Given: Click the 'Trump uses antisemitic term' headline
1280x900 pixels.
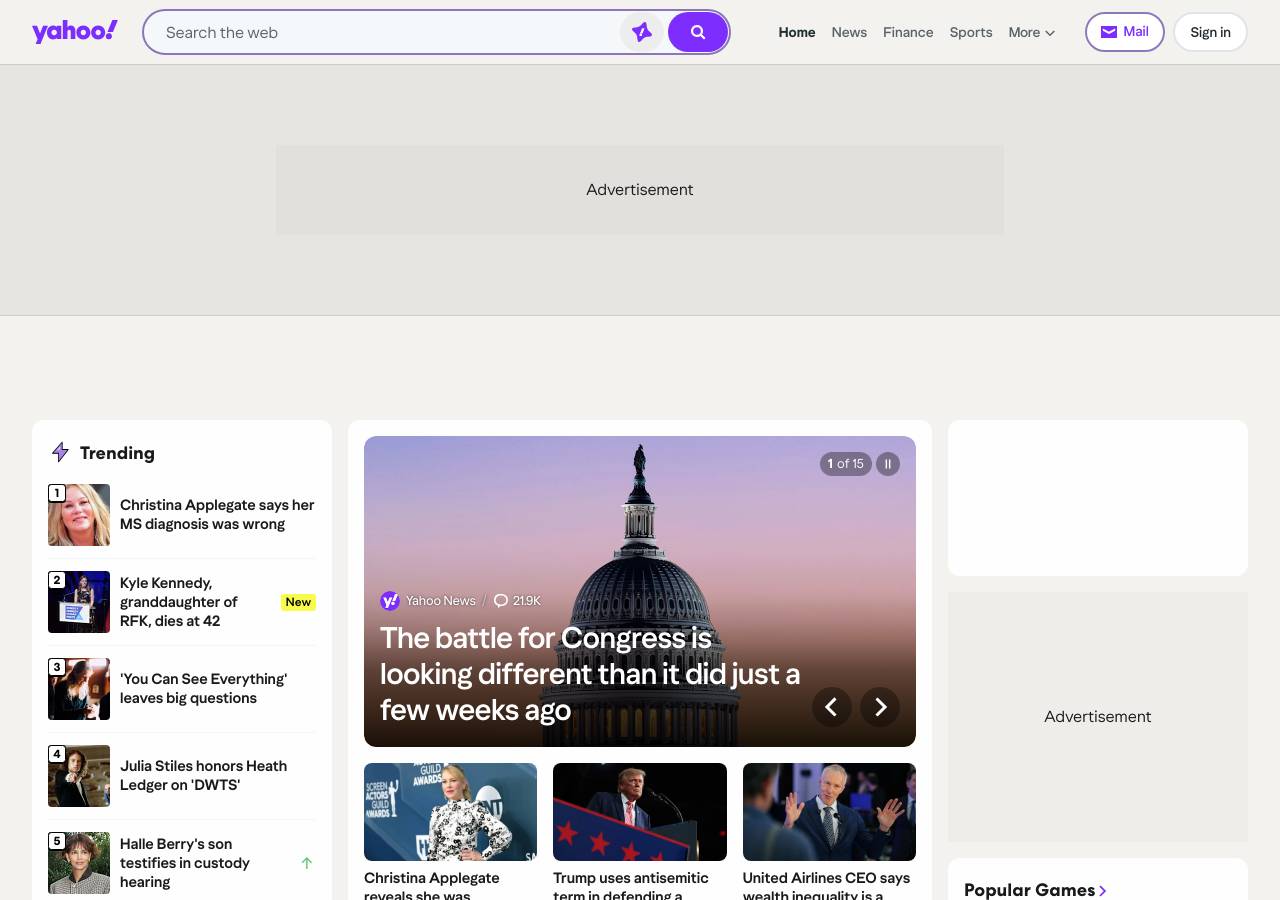Looking at the screenshot, I should [x=631, y=885].
